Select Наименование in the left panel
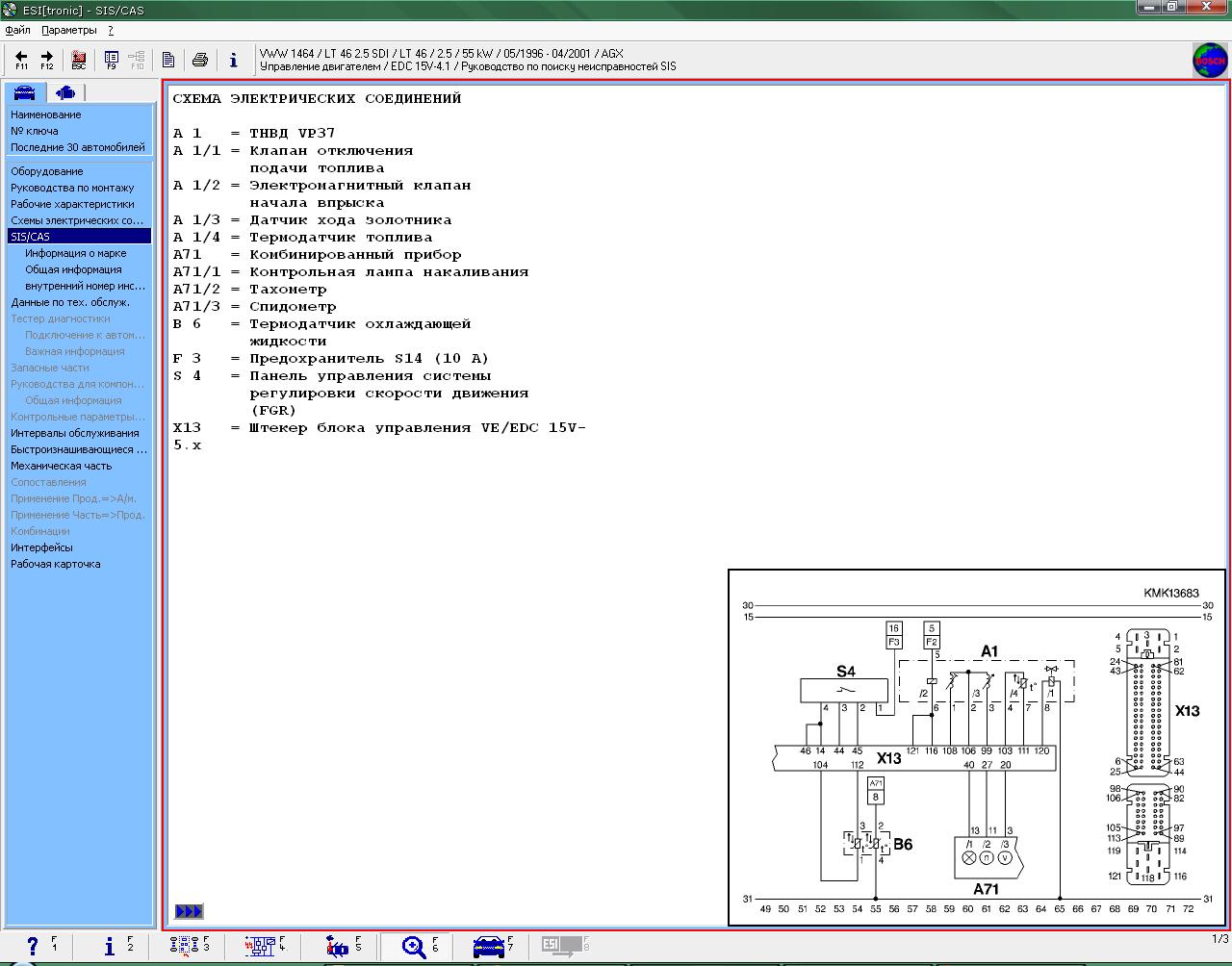Viewport: 1232px width, 966px height. (x=46, y=114)
